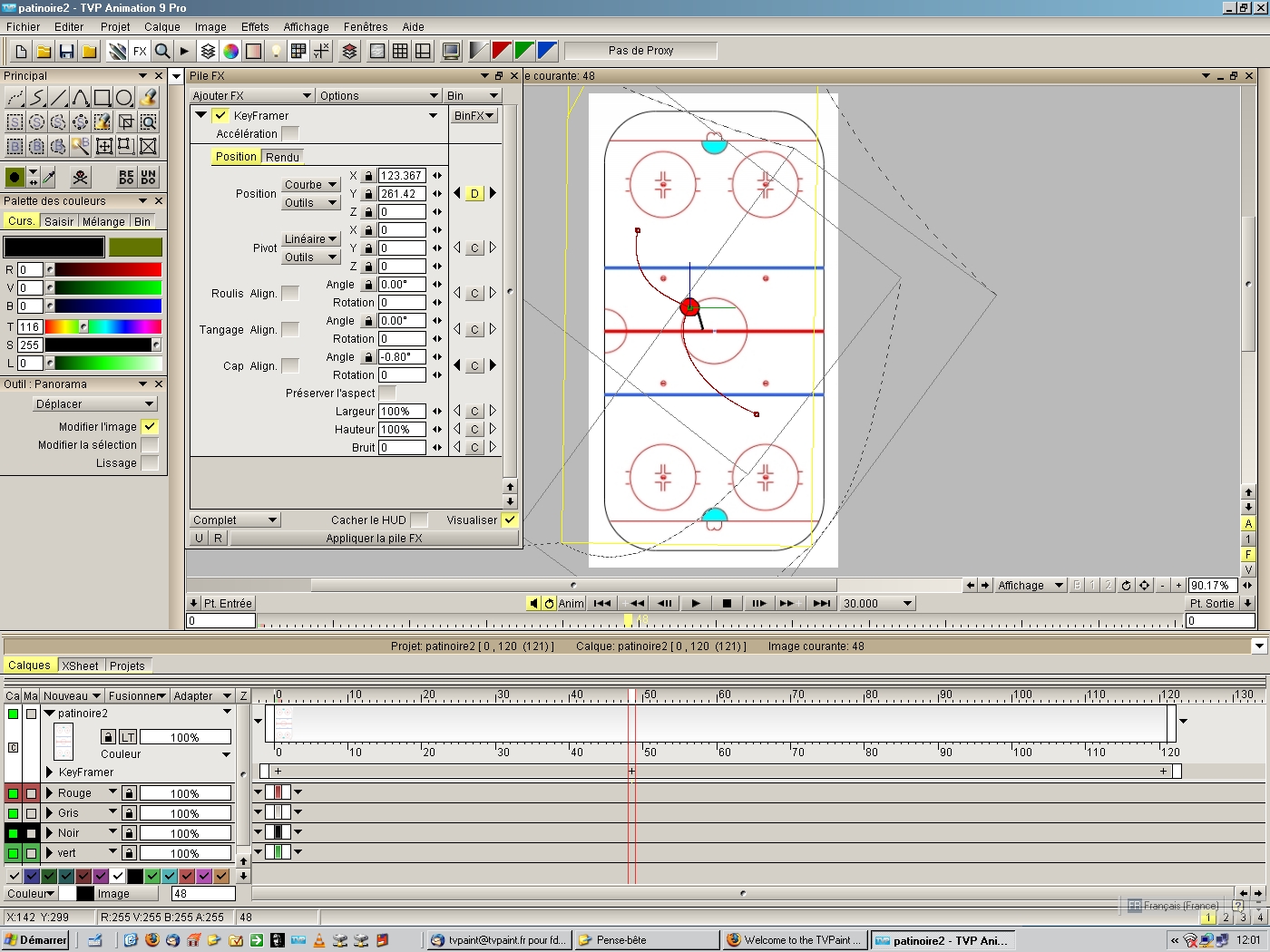Expand the Rouge layer triangle

tap(50, 792)
